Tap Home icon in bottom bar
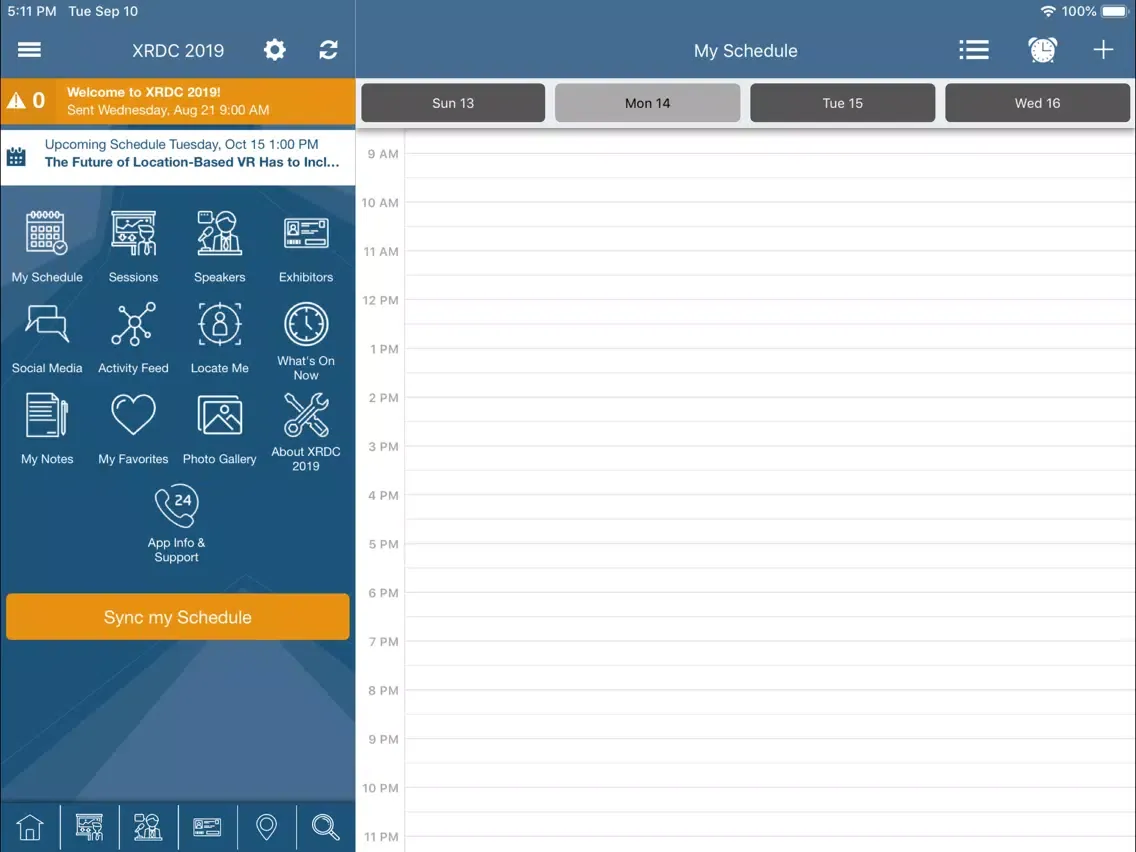 (x=30, y=827)
